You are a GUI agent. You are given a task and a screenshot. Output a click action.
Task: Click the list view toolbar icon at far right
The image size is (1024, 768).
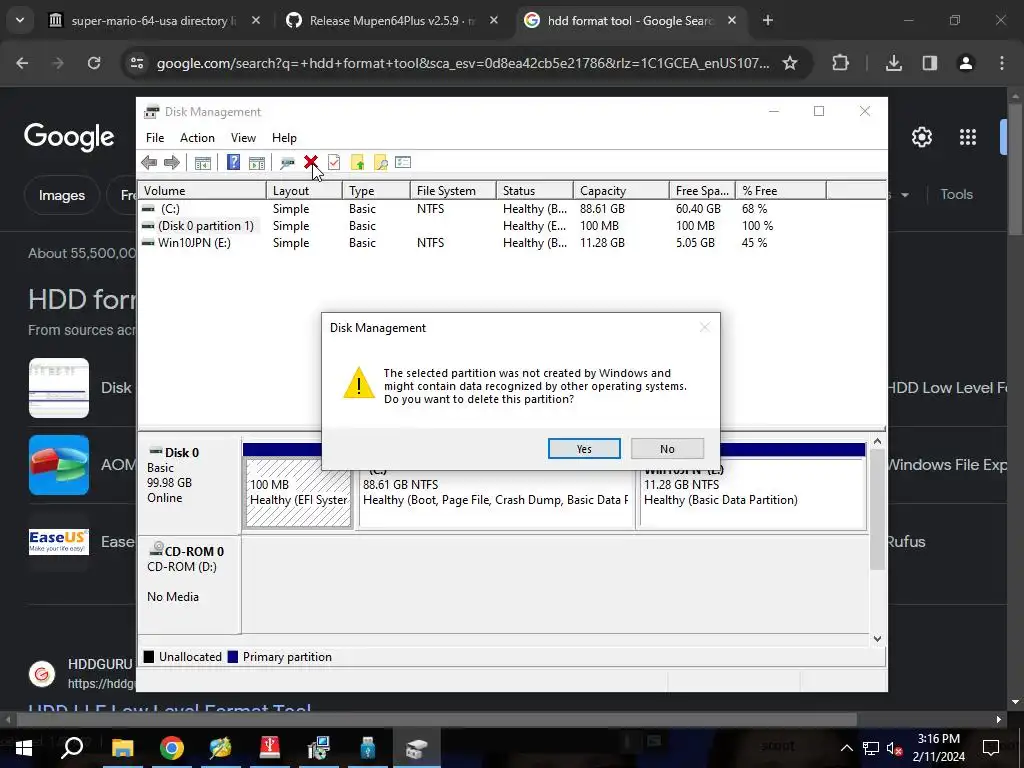coord(403,162)
